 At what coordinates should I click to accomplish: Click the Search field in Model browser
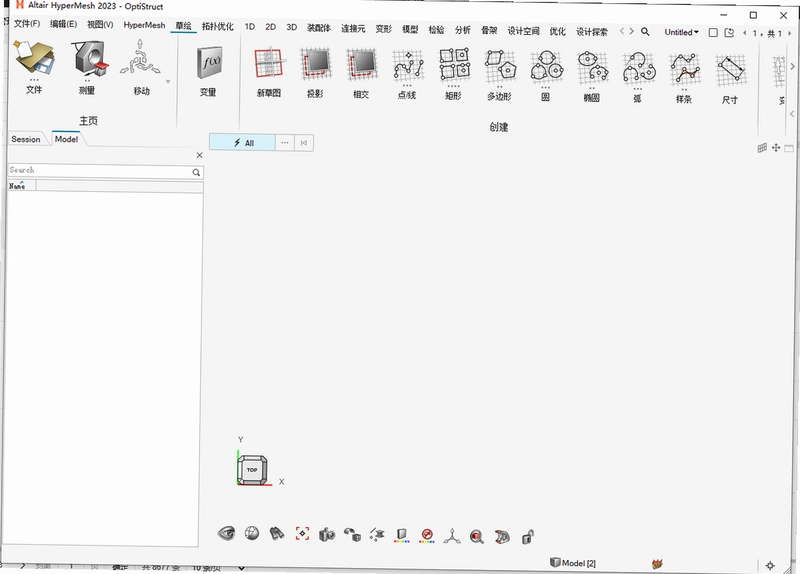106,171
